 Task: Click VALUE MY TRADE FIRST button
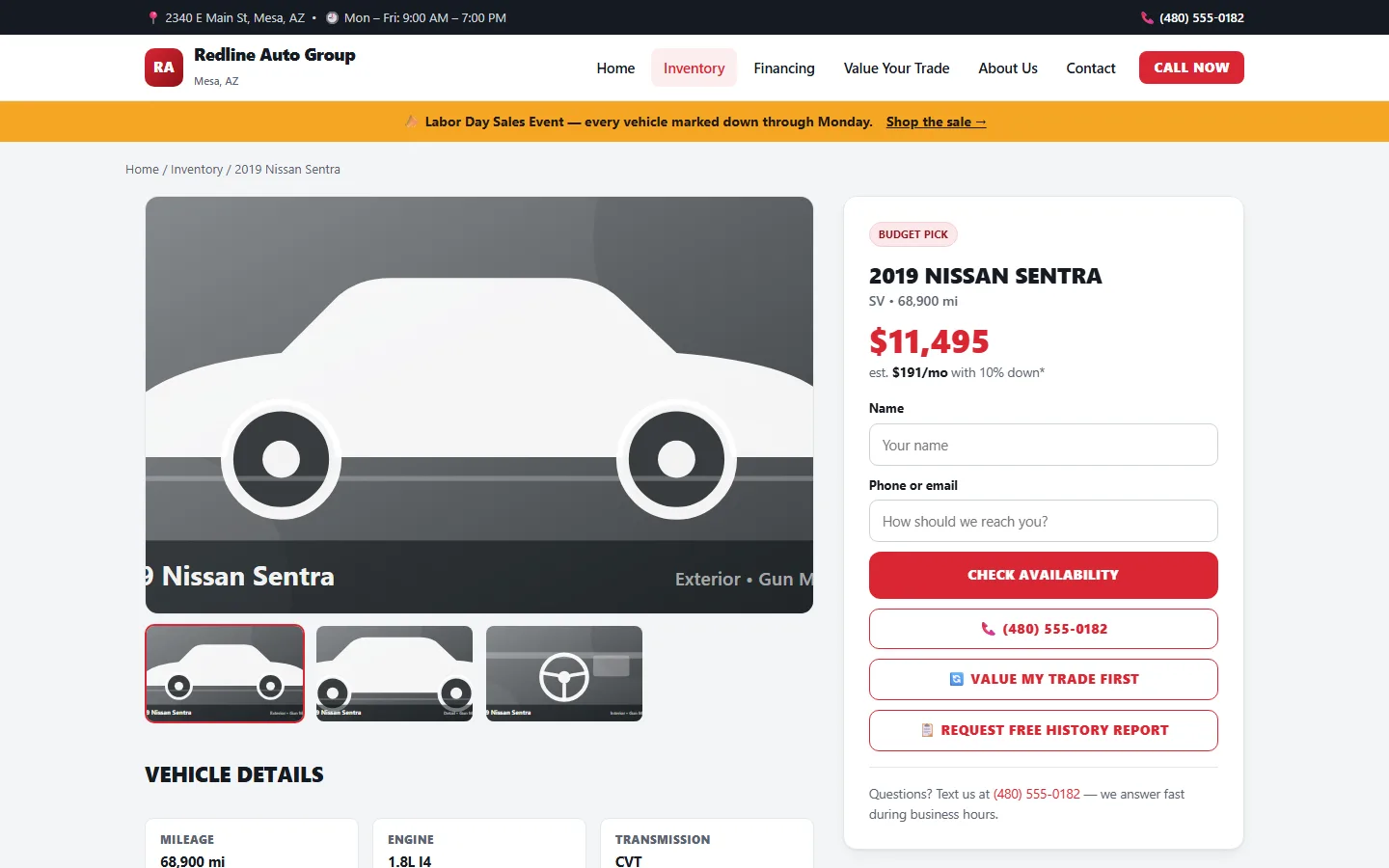click(x=1043, y=679)
